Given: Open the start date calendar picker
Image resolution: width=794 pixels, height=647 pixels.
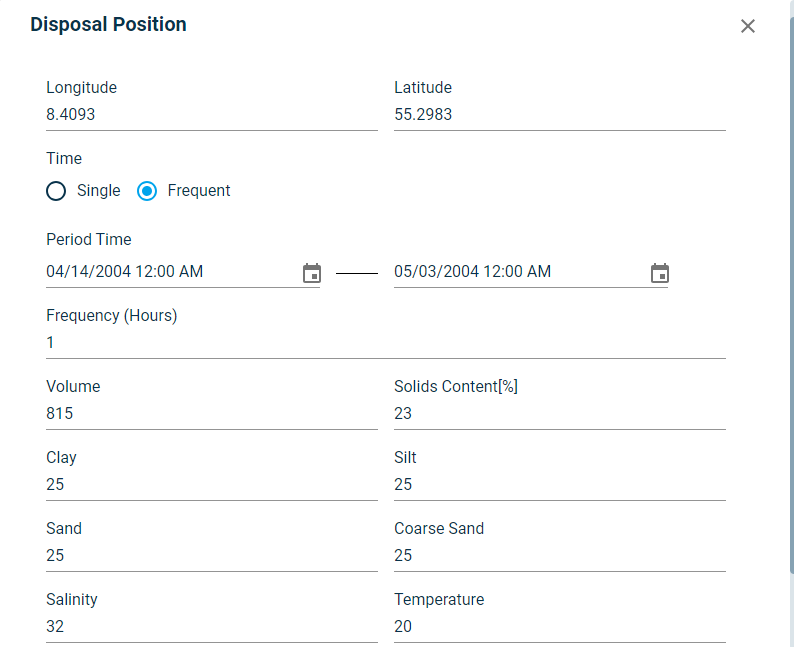Looking at the screenshot, I should (312, 273).
